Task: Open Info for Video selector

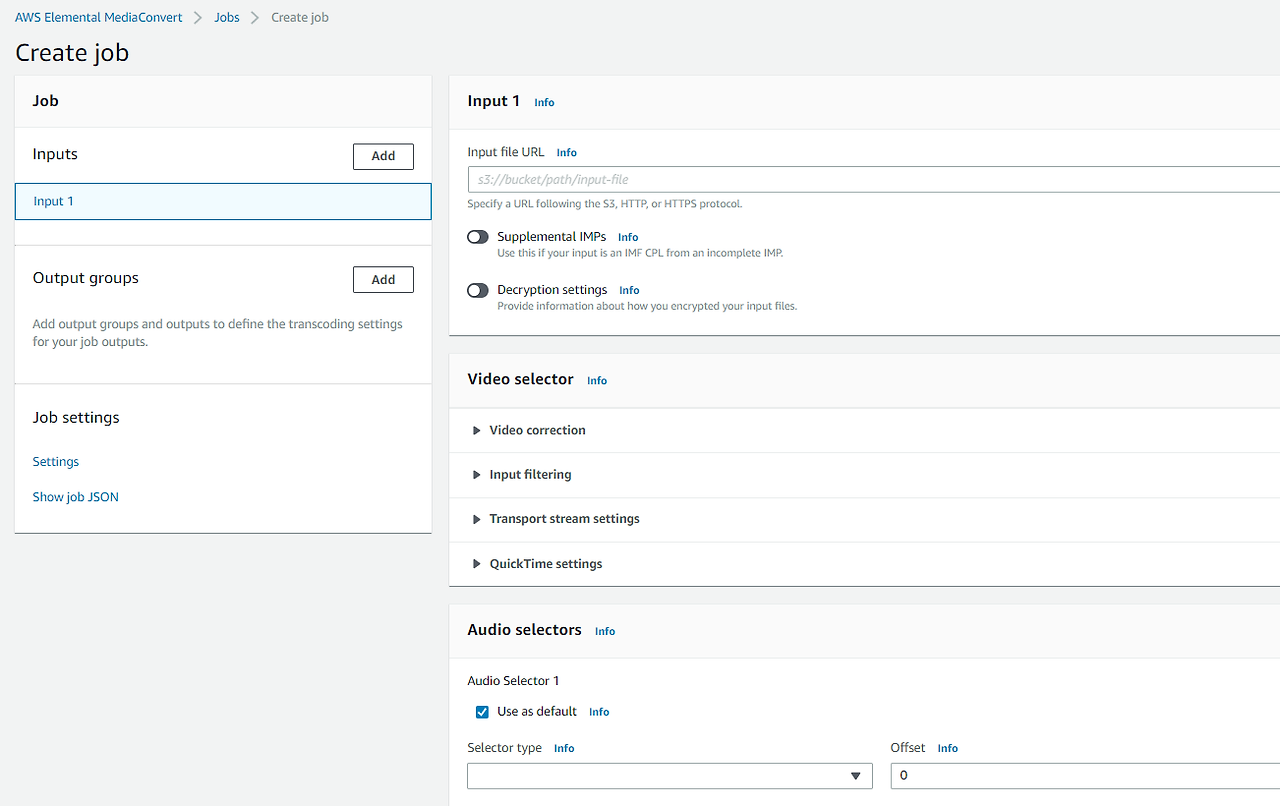Action: tap(597, 381)
